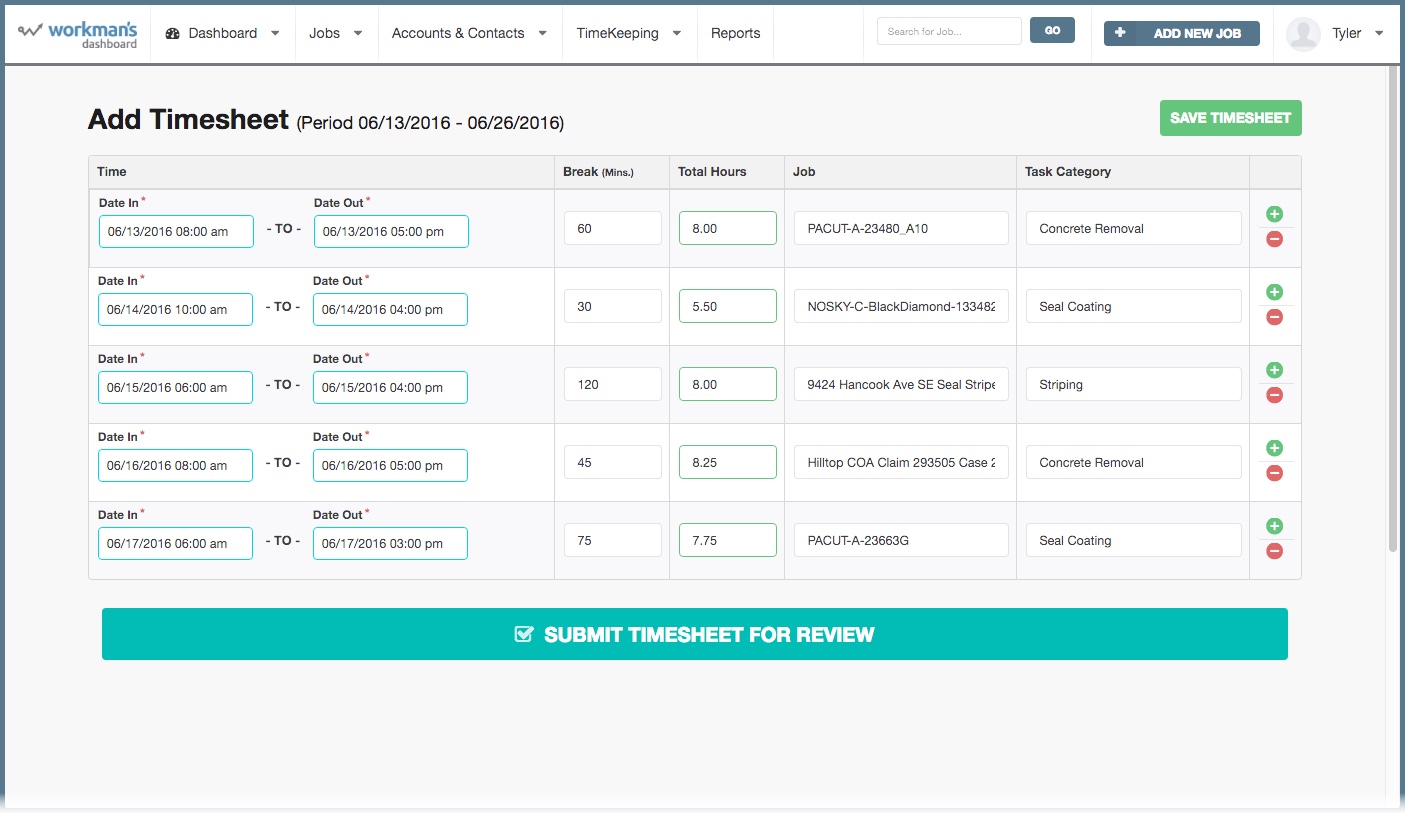
Task: Select job field NOSKY-C-BlackDiamond
Action: pyautogui.click(x=901, y=306)
